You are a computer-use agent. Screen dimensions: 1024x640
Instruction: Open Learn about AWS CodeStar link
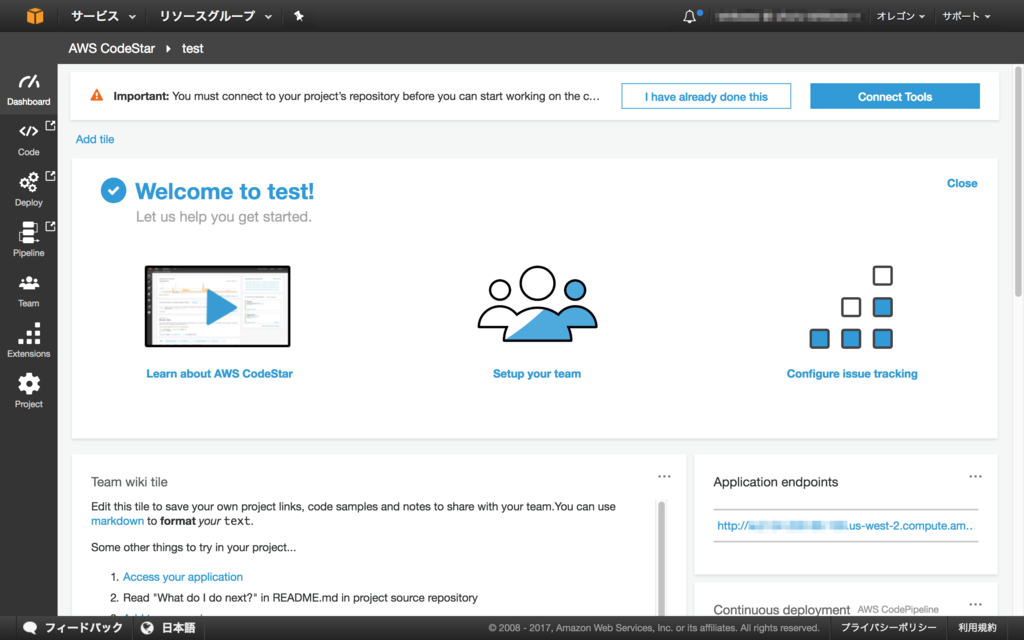pos(219,374)
